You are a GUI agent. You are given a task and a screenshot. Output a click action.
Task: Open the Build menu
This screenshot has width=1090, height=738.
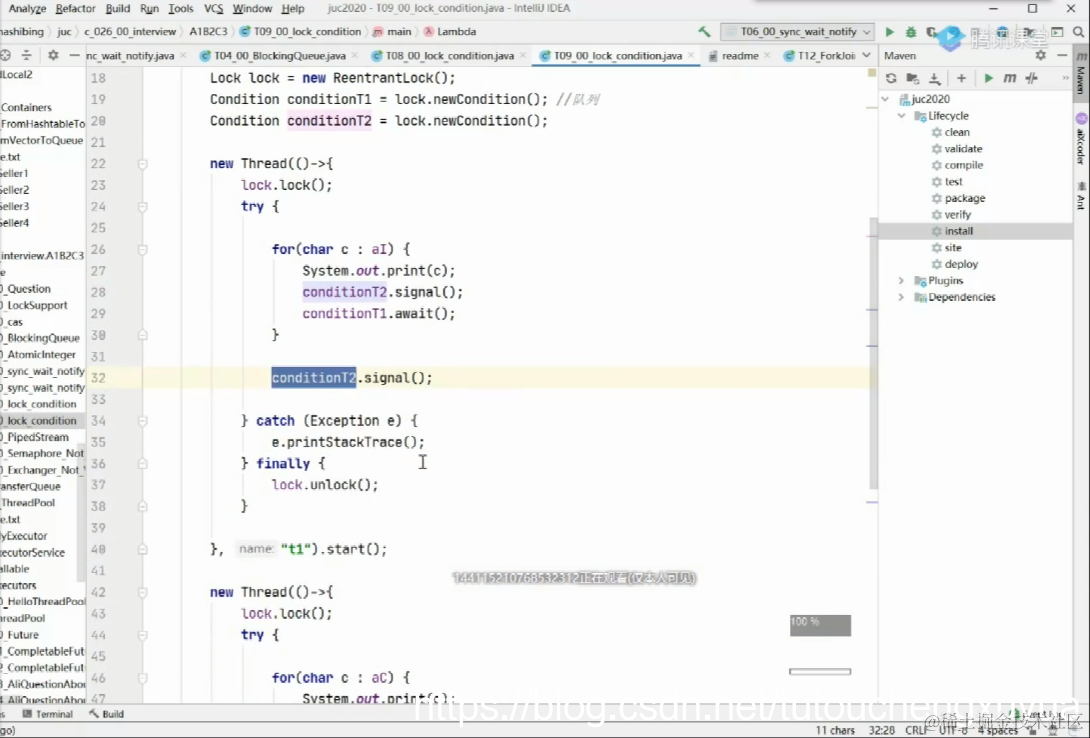[117, 8]
